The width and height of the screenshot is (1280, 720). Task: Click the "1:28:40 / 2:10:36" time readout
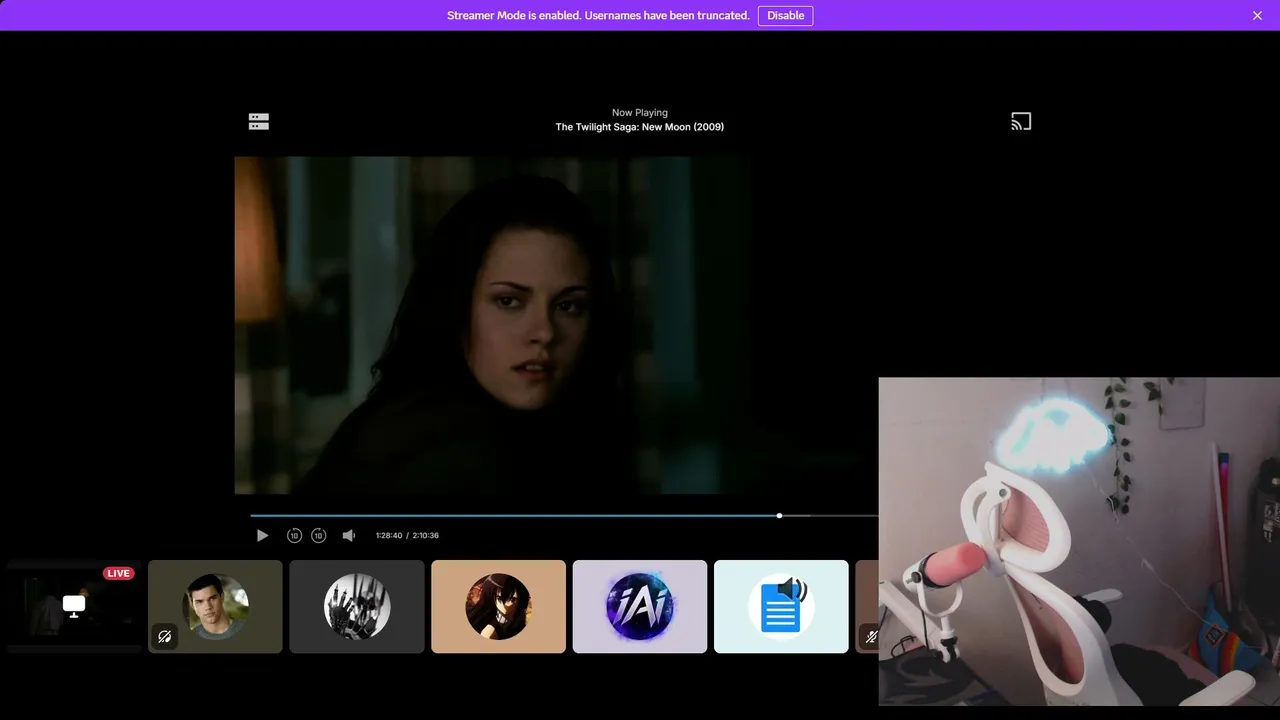point(407,535)
